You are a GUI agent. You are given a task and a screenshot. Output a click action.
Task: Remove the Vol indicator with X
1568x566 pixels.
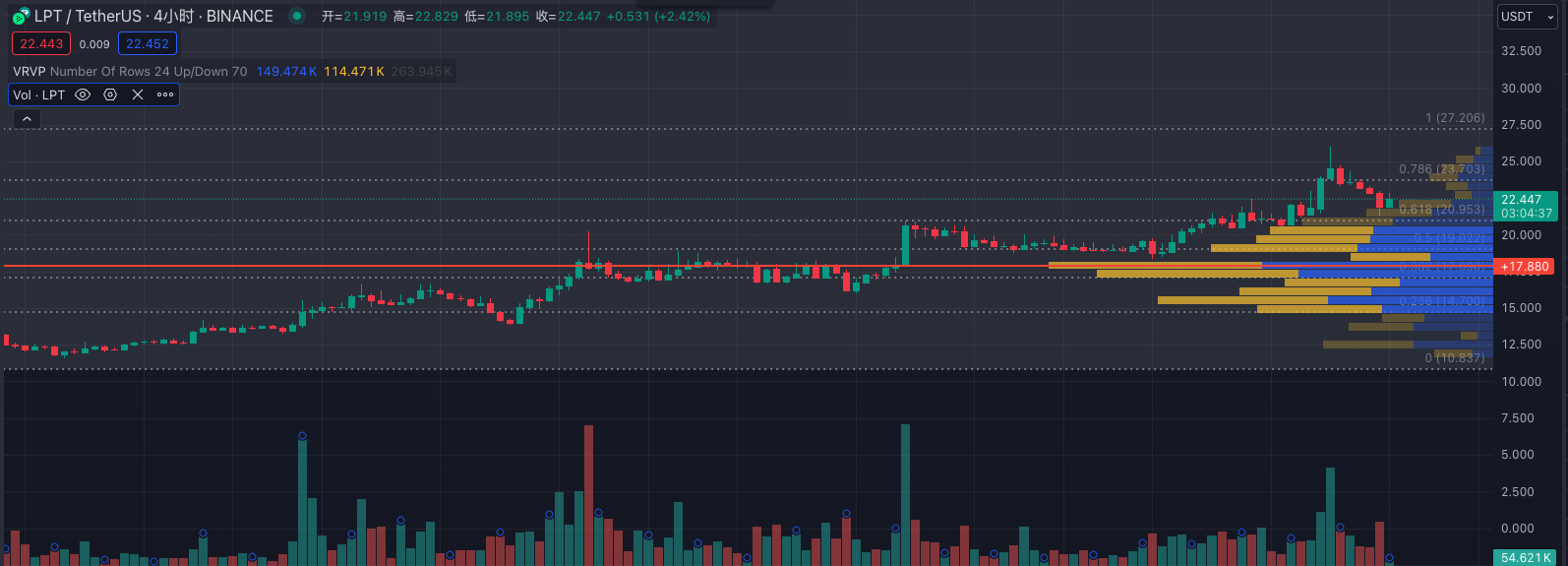(138, 95)
